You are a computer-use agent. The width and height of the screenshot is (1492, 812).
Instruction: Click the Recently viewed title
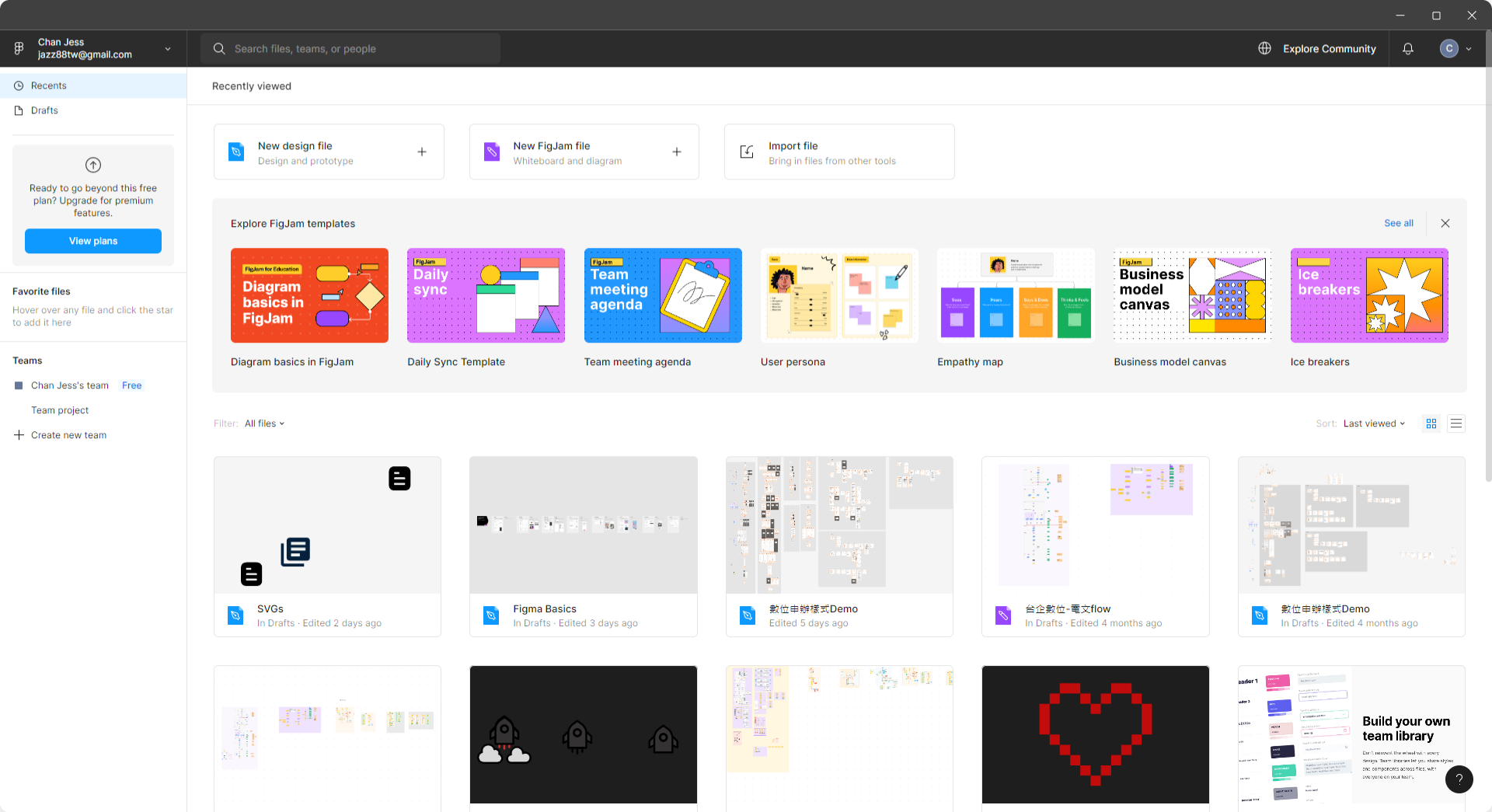click(x=252, y=86)
